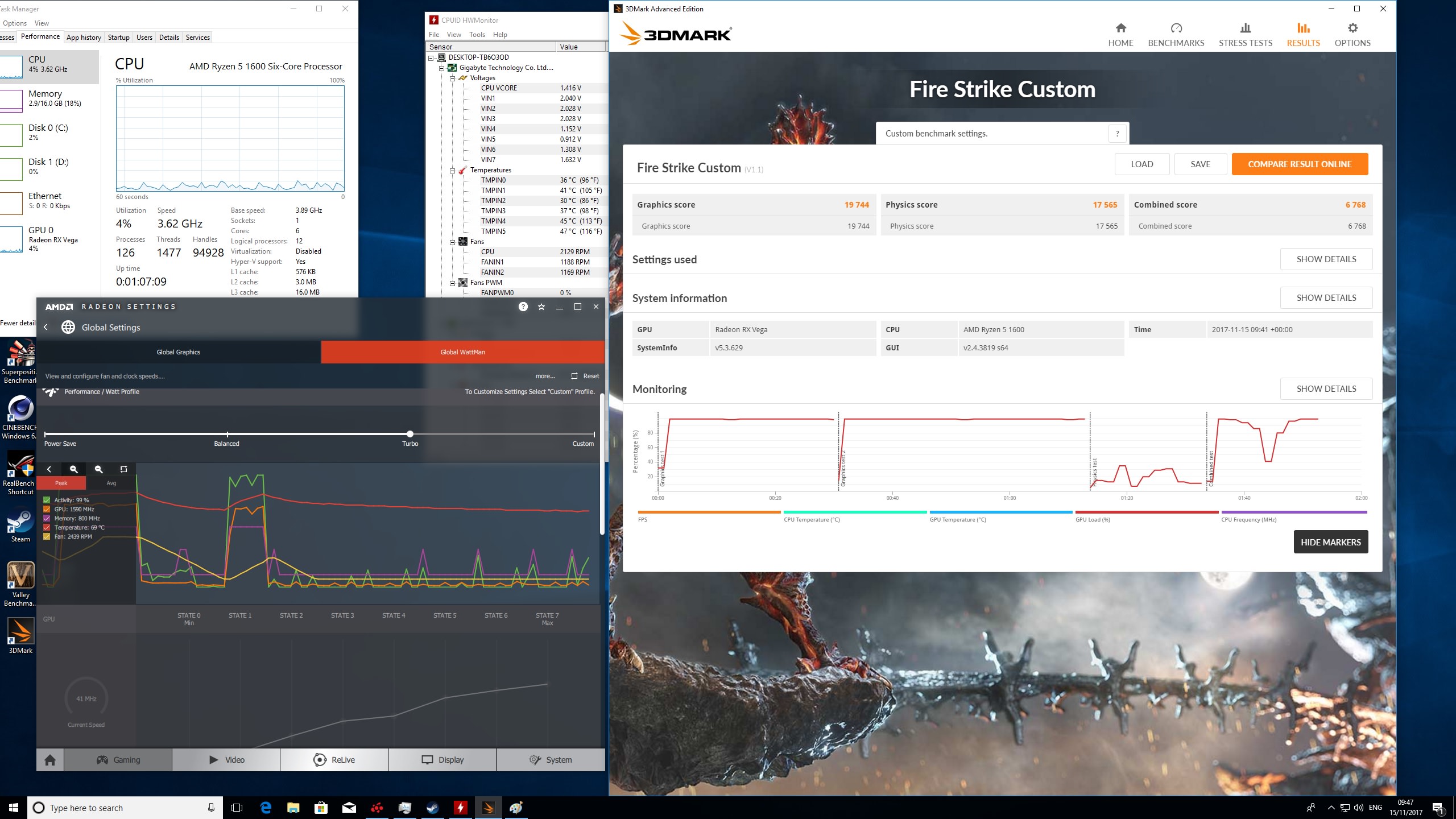Click the LOAD button in 3DMark
Image resolution: width=1456 pixels, height=819 pixels.
pos(1141,164)
